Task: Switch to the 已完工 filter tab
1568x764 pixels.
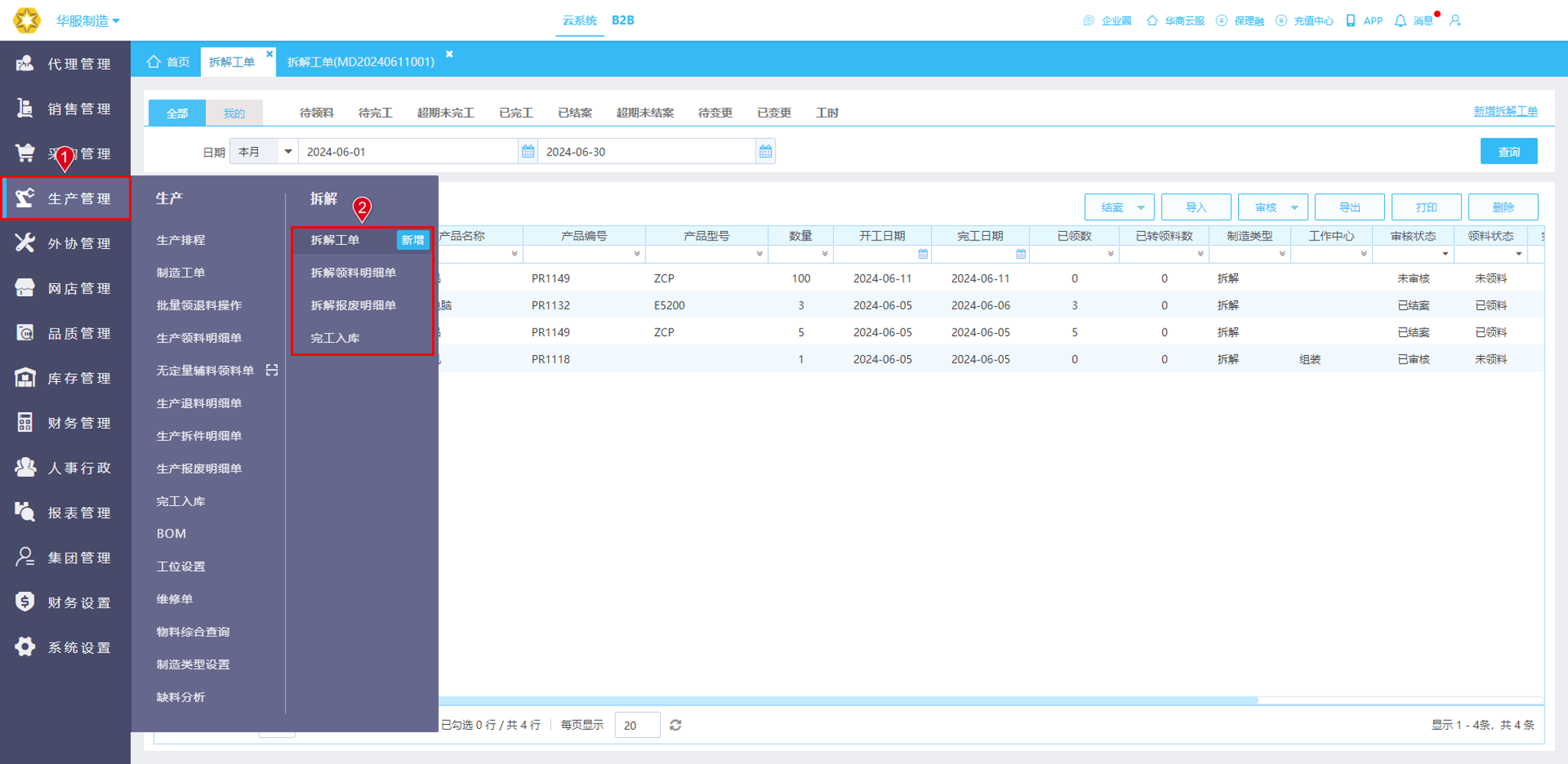Action: [516, 113]
